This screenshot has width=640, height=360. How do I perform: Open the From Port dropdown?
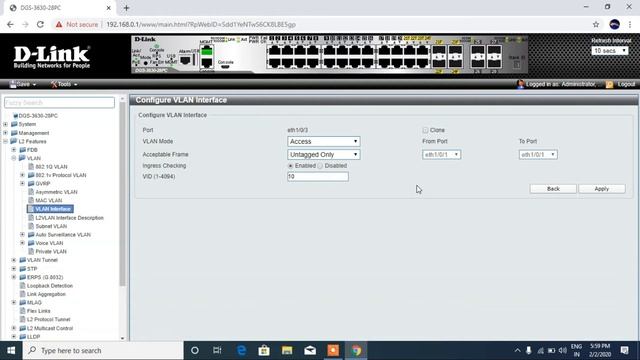click(x=442, y=155)
